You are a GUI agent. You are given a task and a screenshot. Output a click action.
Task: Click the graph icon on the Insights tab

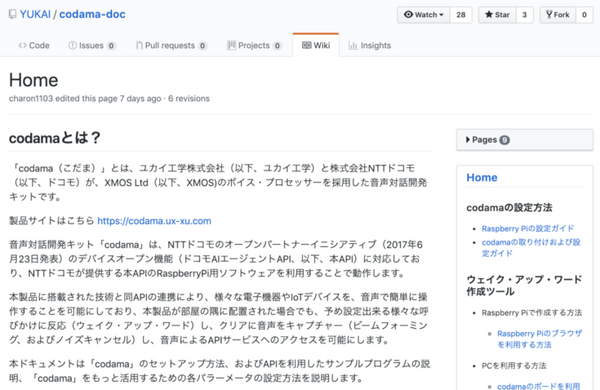pos(353,45)
